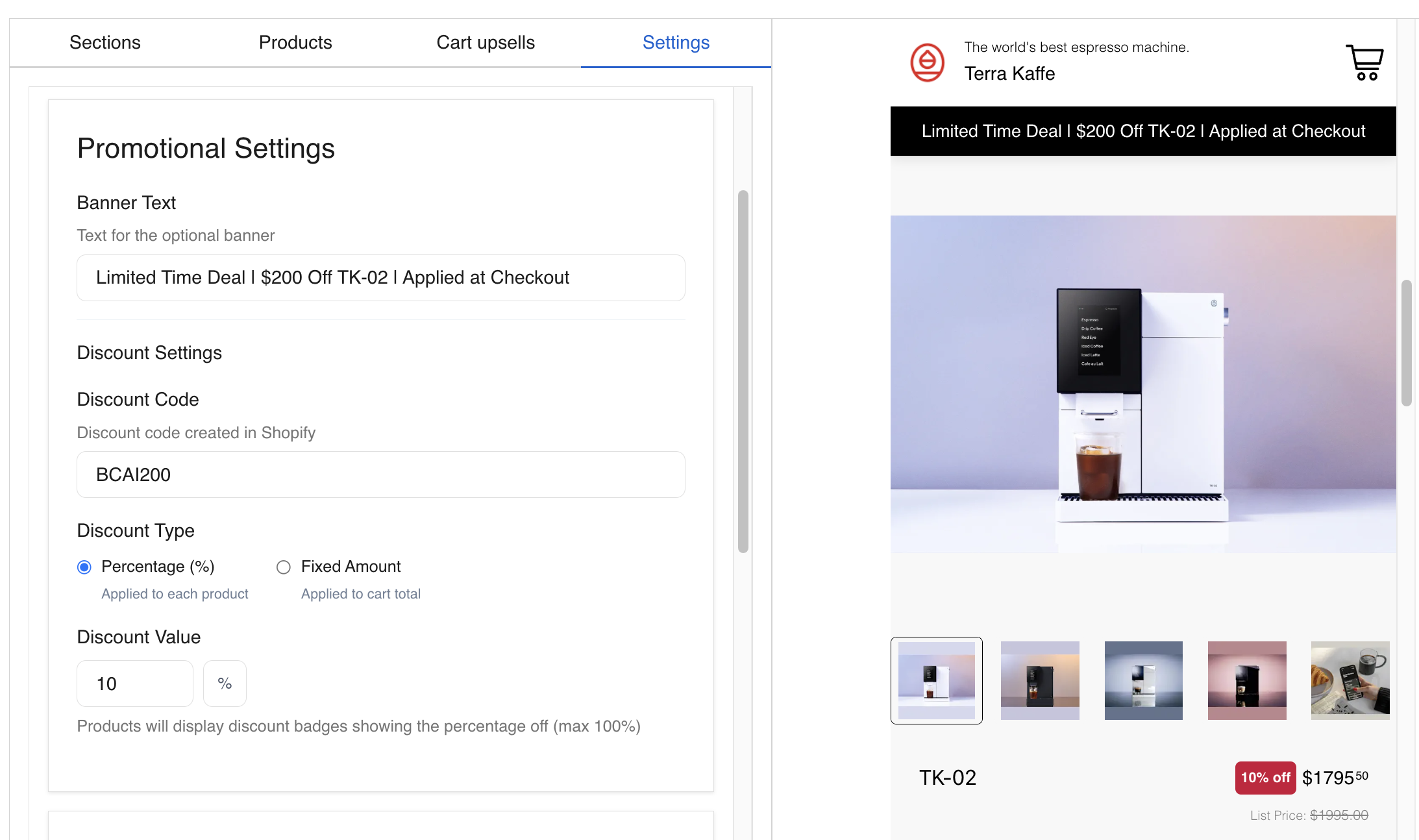This screenshot has width=1419, height=840.
Task: Select Percentage (%) discount type
Action: [x=84, y=567]
